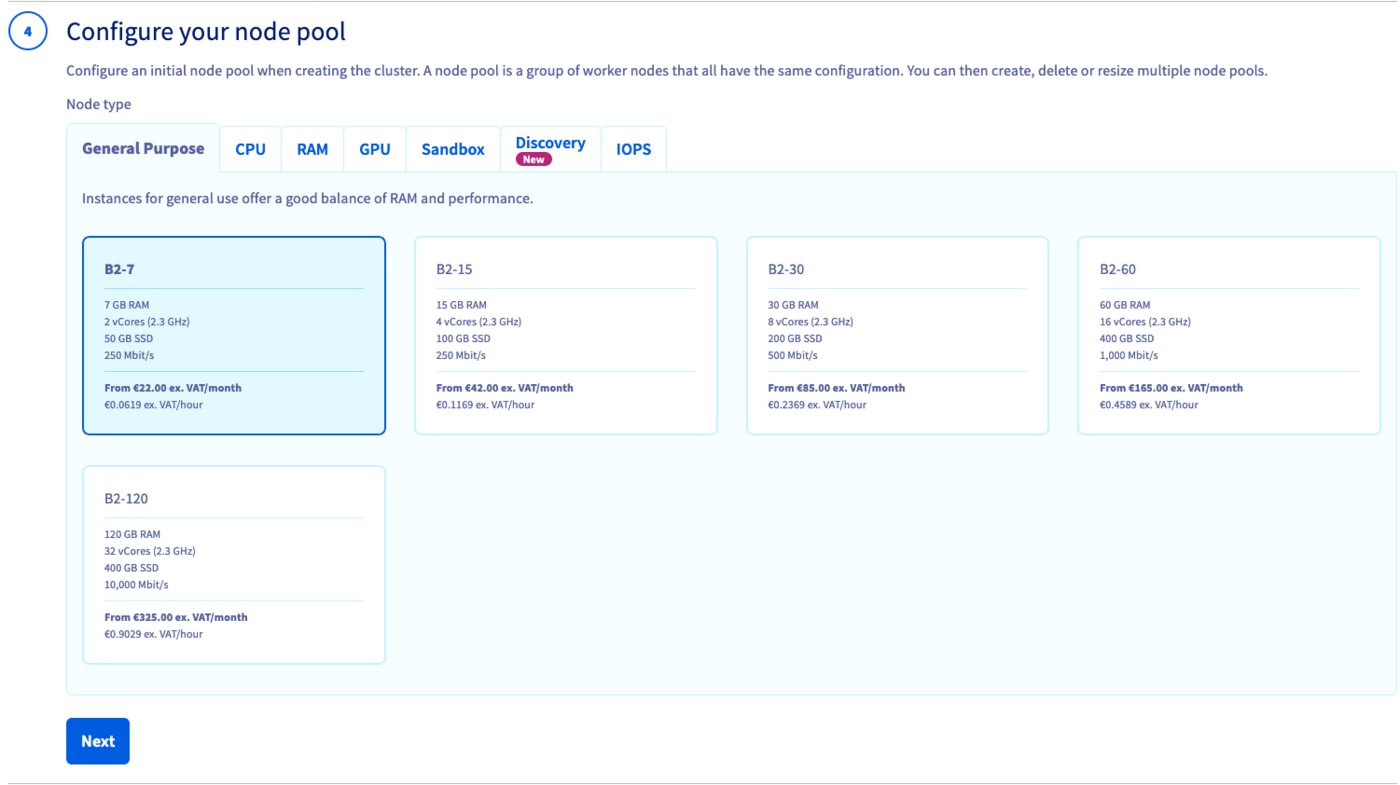Choose the B2-120 node card
This screenshot has height=785, width=1400.
(x=233, y=564)
